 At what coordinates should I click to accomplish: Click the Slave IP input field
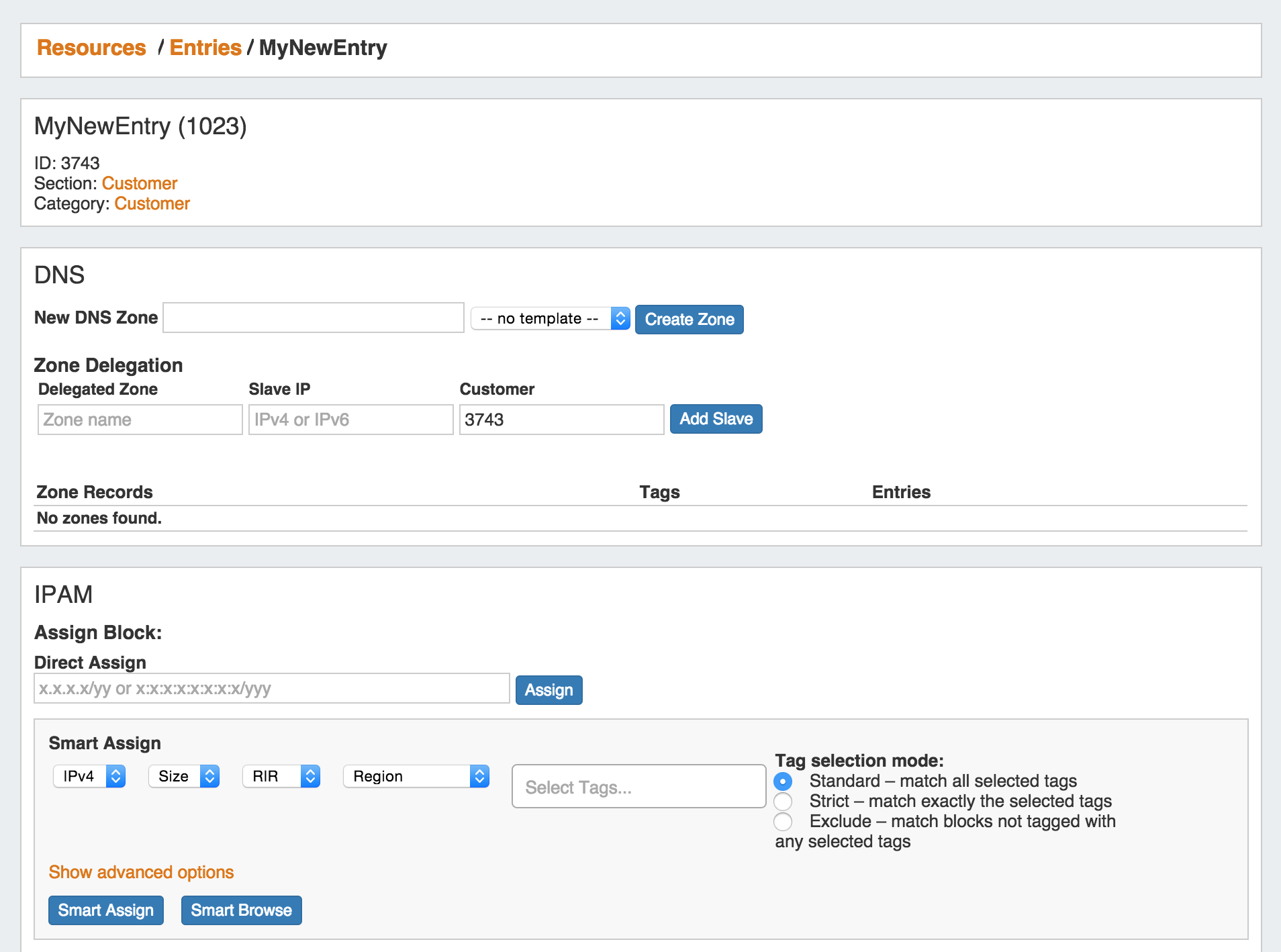(x=350, y=420)
